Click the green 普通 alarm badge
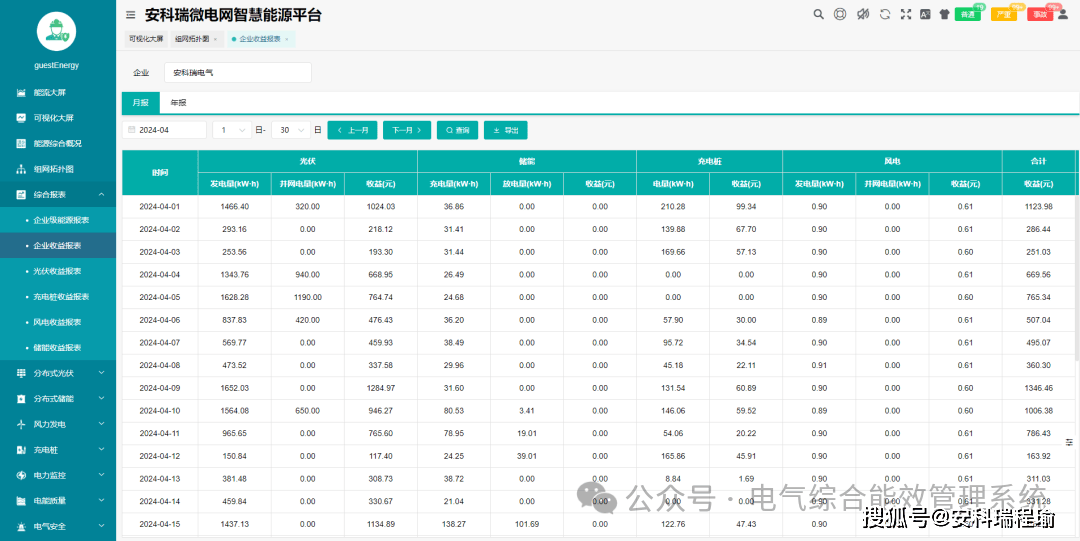Viewport: 1080px width, 541px height. point(967,15)
